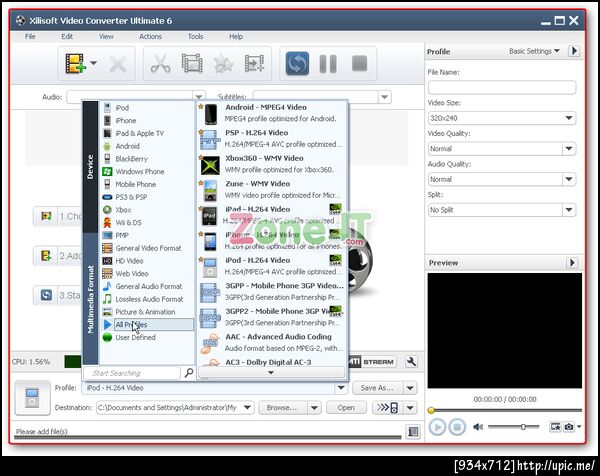Viewport: 600px width, 476px height.
Task: Select the Clip scissors tool
Action: coord(160,64)
